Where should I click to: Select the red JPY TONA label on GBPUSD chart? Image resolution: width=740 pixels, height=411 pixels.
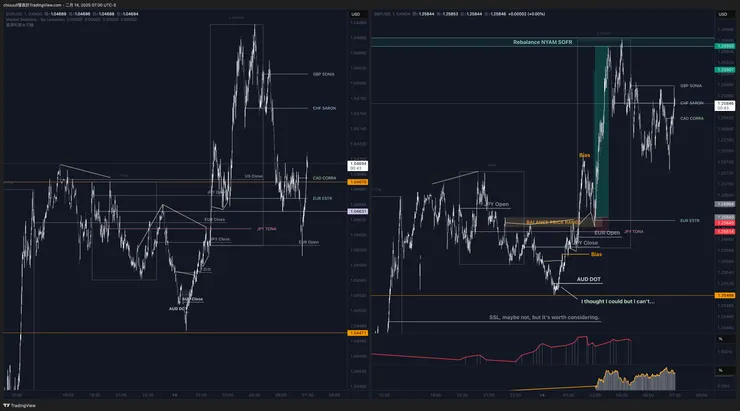(633, 232)
